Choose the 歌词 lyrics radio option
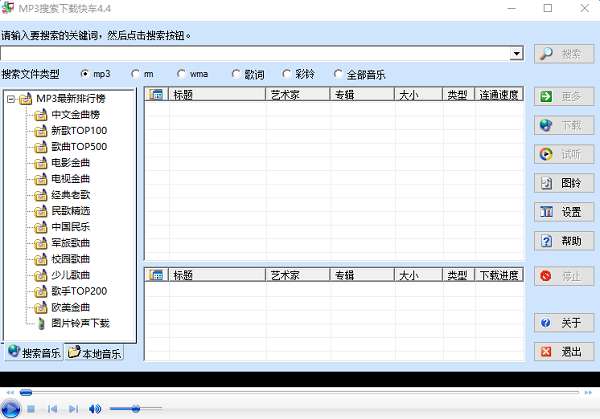Image resolution: width=600 pixels, height=419 pixels. point(236,74)
